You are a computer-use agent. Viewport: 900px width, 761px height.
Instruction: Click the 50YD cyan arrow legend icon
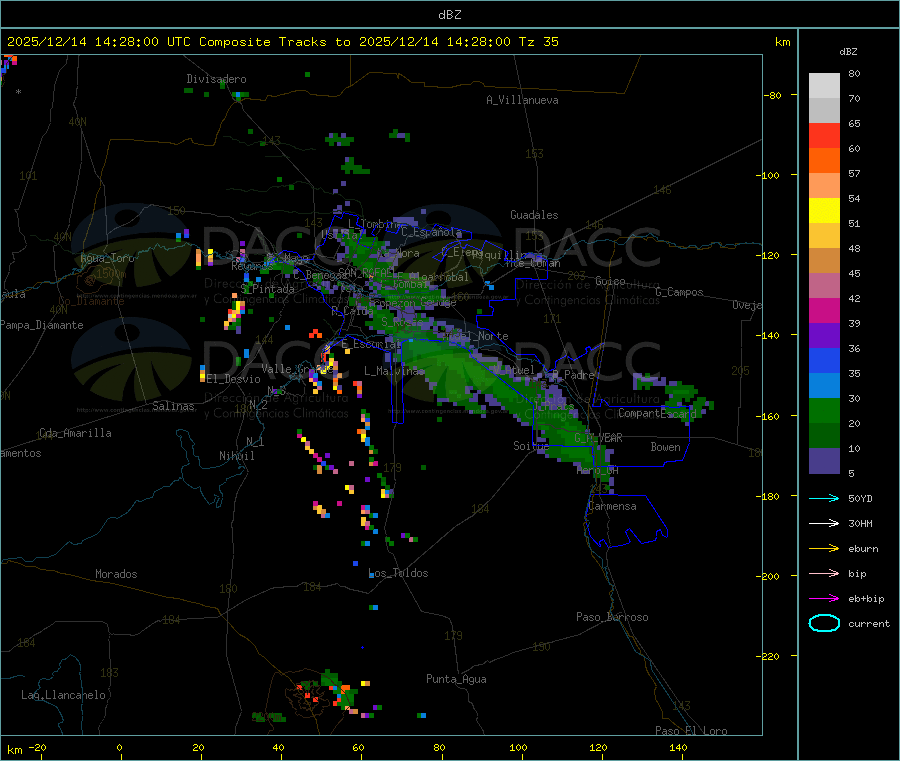824,498
